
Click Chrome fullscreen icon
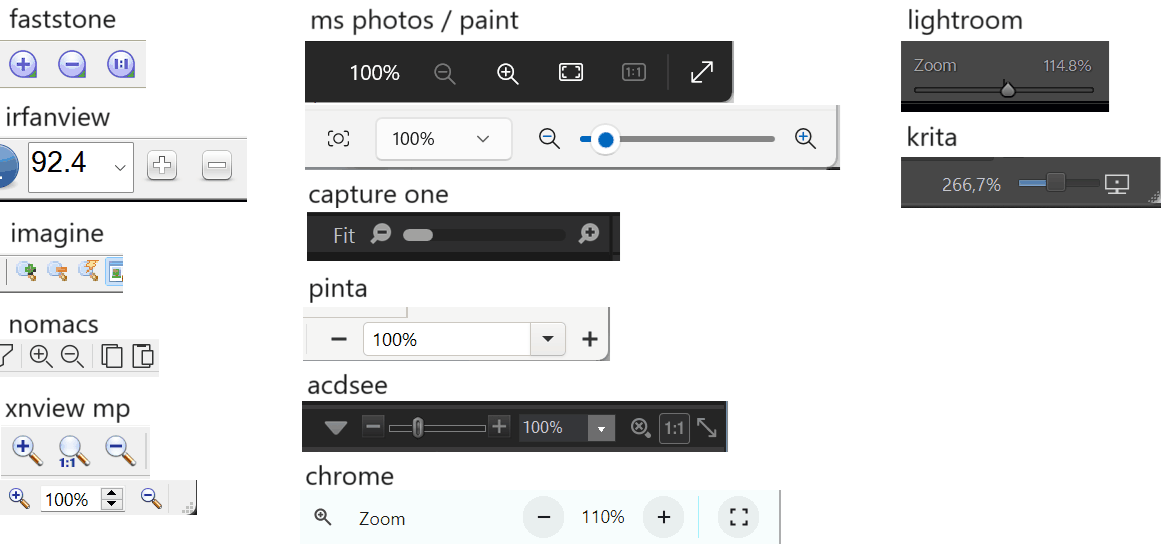coord(739,517)
